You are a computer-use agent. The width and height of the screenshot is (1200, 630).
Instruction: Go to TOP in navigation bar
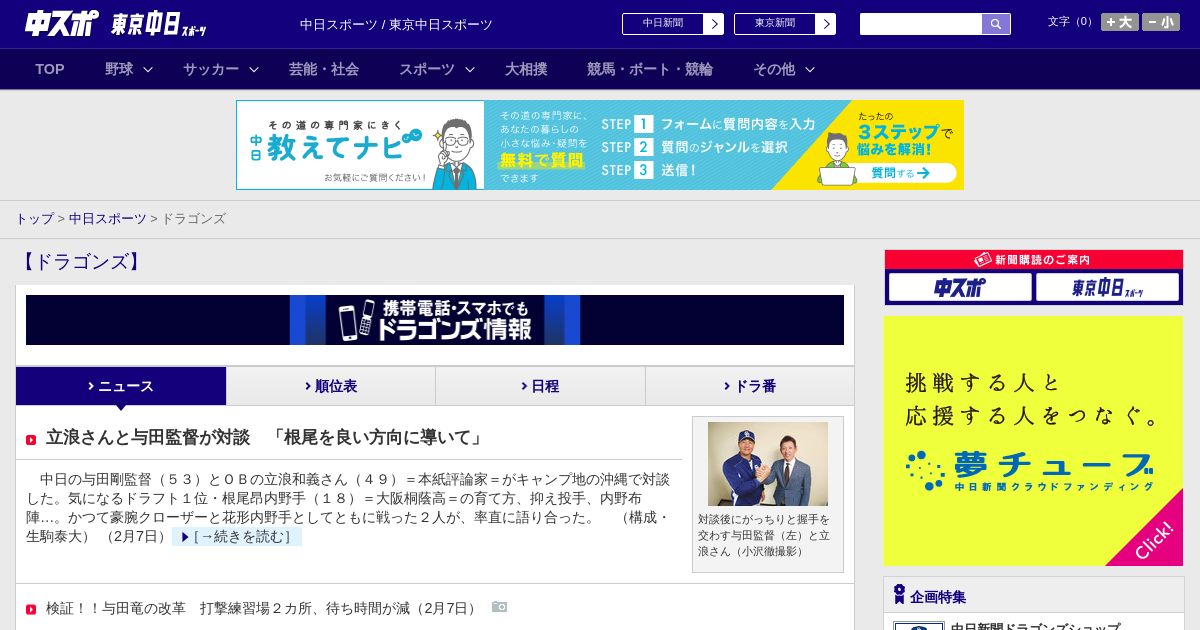pos(50,69)
